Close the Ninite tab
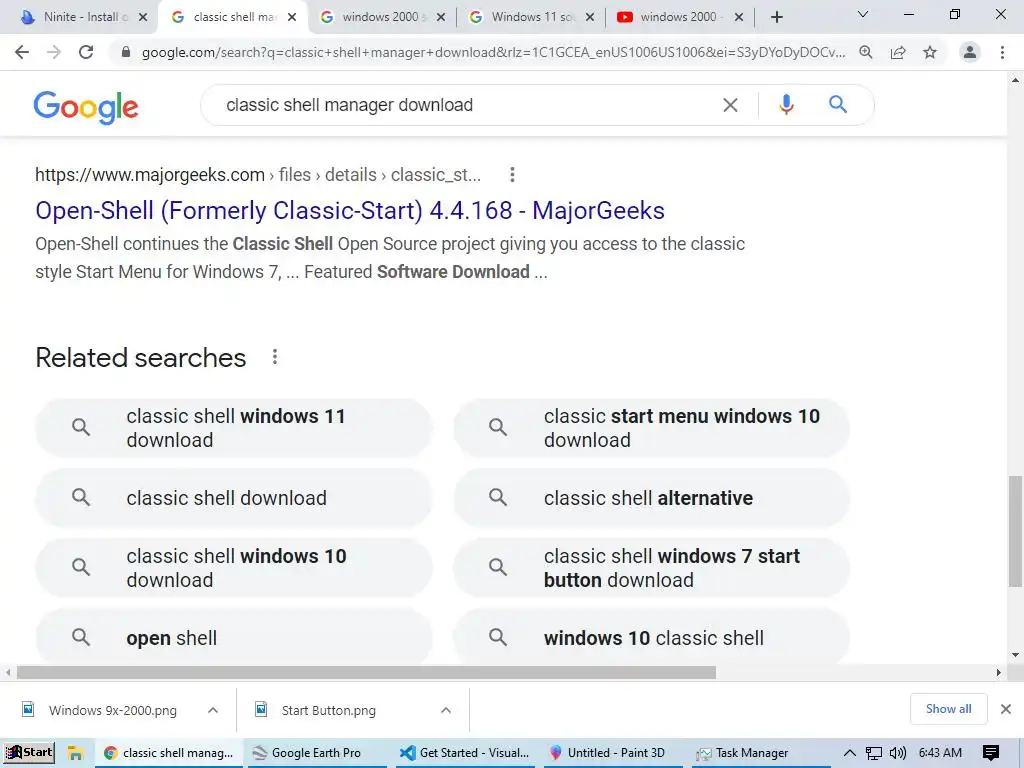The width and height of the screenshot is (1024, 768). (x=143, y=18)
